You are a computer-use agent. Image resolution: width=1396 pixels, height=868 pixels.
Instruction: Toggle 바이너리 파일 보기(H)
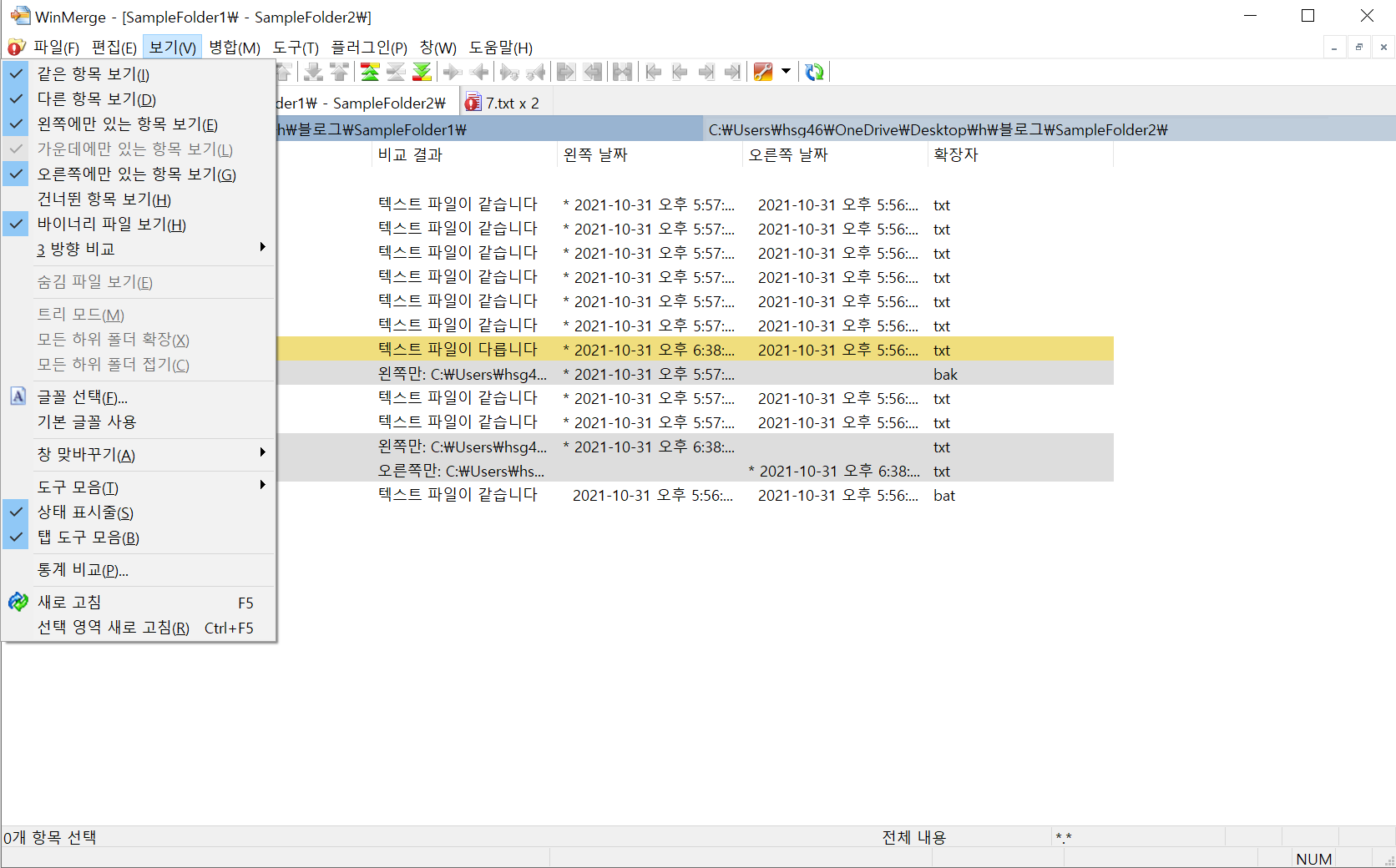coord(139,225)
